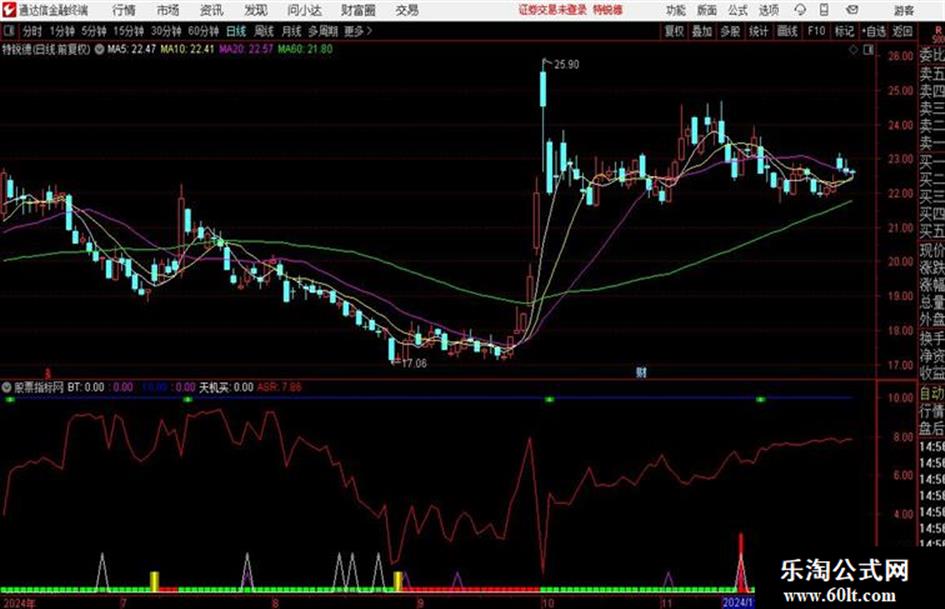Image resolution: width=945 pixels, height=609 pixels.
Task: Open the F10 company info button
Action: pos(816,31)
